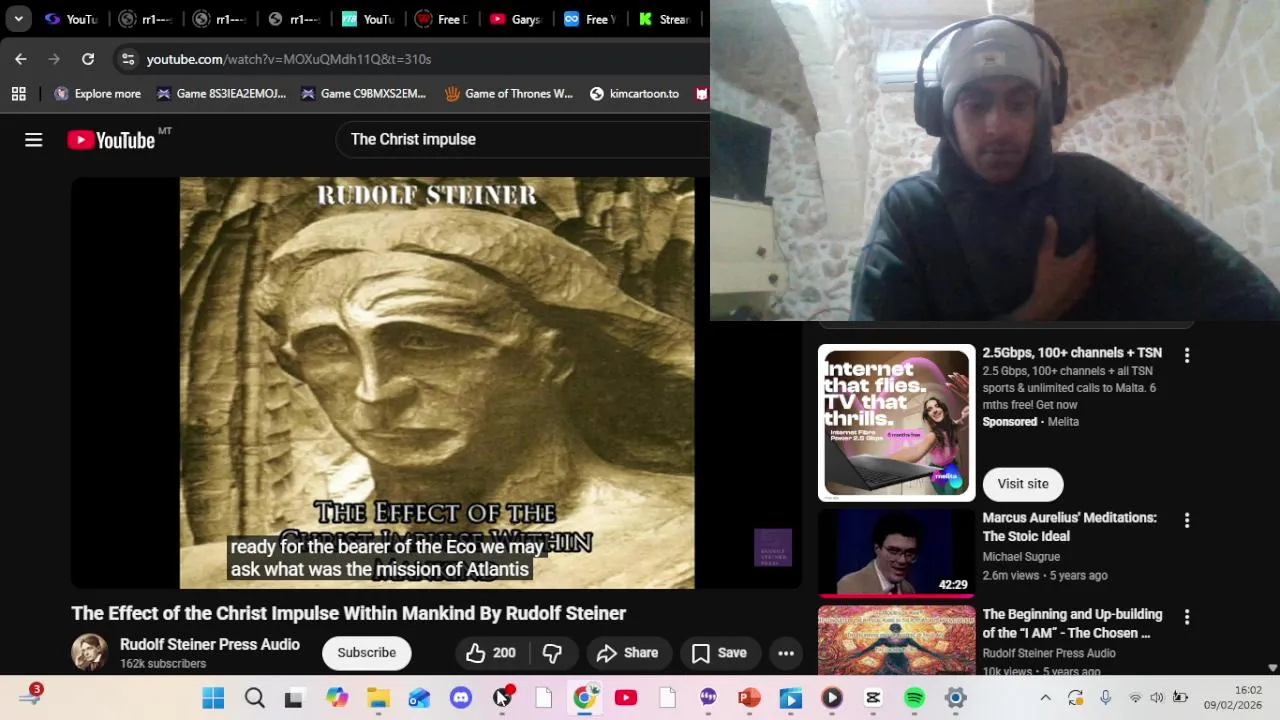Click 'The Beginning and Up-building of the I AM' title
This screenshot has height=720, width=1280.
[1072, 623]
